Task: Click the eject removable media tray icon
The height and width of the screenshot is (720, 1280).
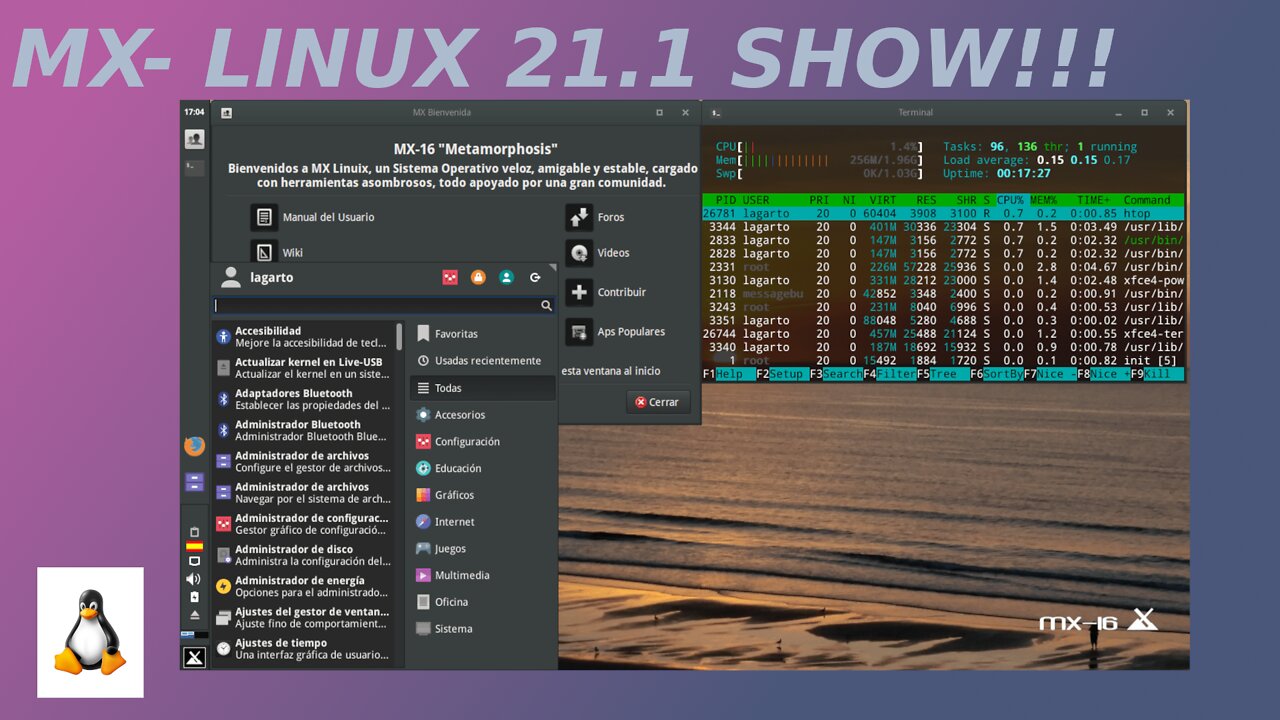Action: (x=194, y=615)
